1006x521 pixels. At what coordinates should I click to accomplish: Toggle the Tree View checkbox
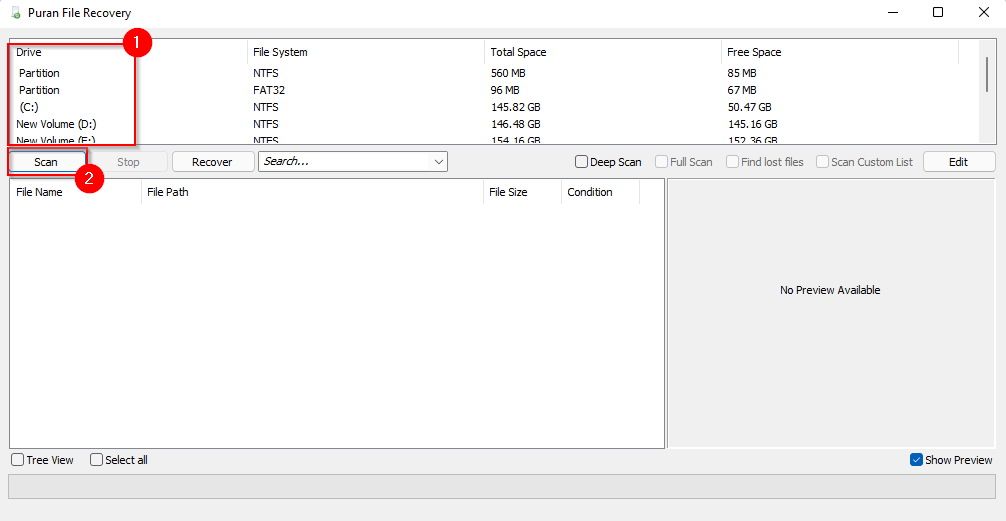click(x=18, y=460)
